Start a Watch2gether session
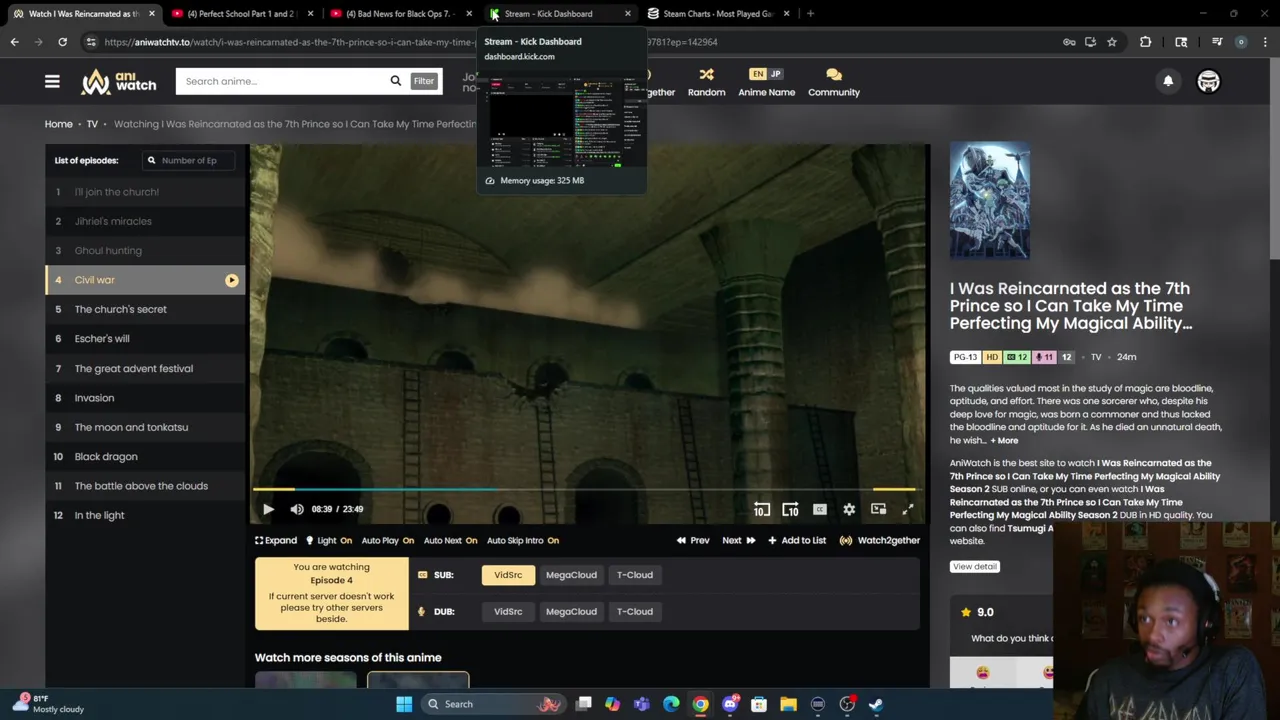Screen dimensions: 1280x720 click(x=880, y=540)
